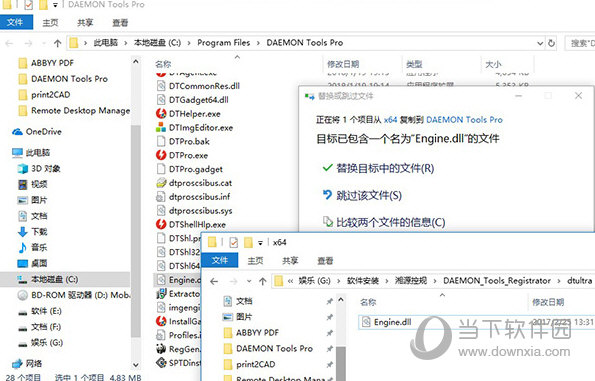The width and height of the screenshot is (595, 381).
Task: Go up one folder level in DAEMON Tools Pro window
Action: point(57,43)
